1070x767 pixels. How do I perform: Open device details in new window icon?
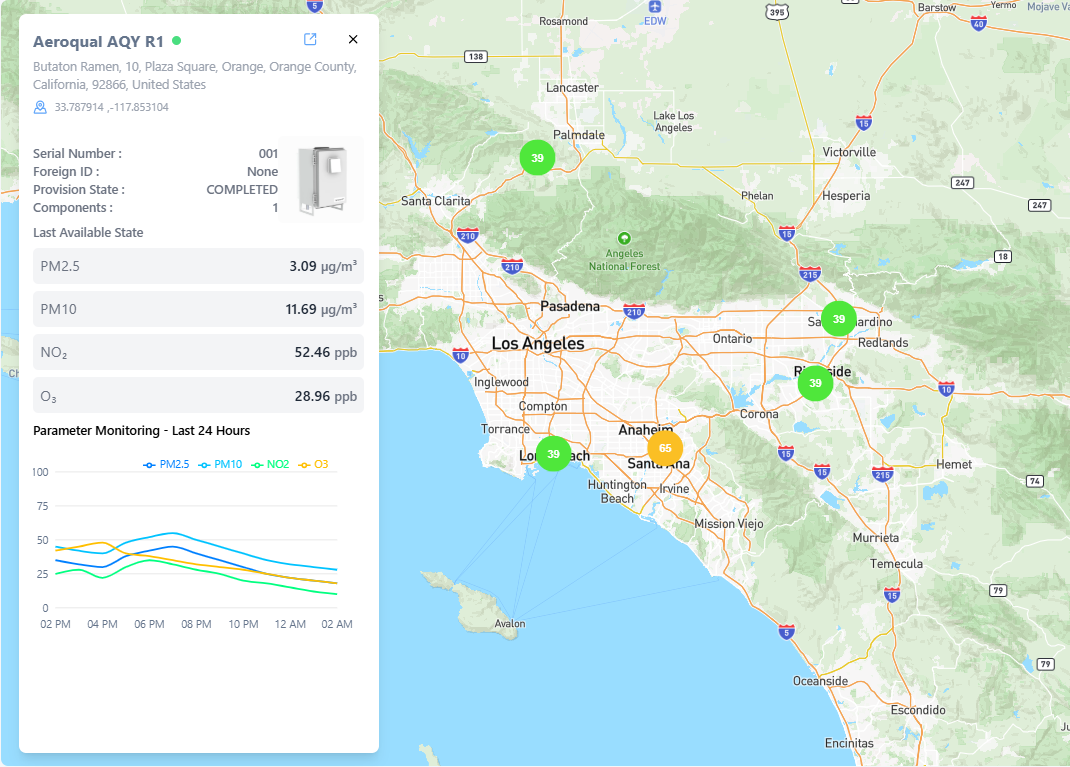tap(310, 39)
